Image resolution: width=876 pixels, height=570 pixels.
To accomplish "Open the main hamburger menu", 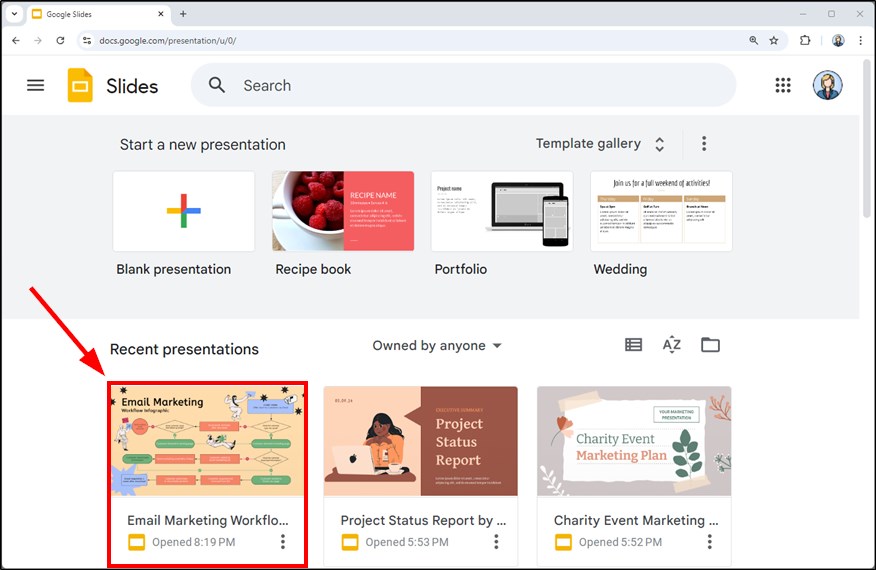I will point(35,85).
